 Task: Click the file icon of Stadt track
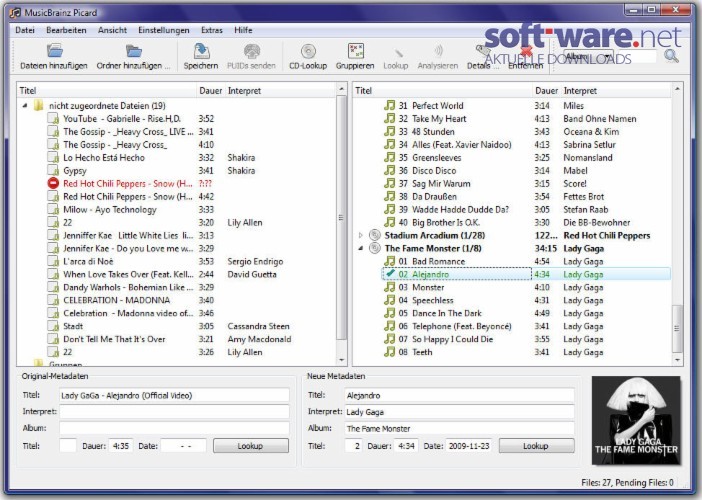tap(53, 326)
